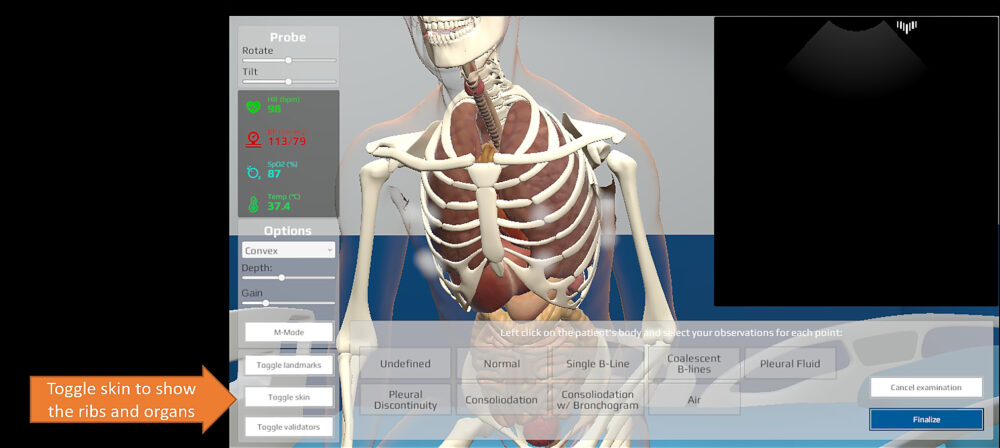Screen dimensions: 1000x448
Task: Open the Convex probe type dropdown
Action: (289, 250)
